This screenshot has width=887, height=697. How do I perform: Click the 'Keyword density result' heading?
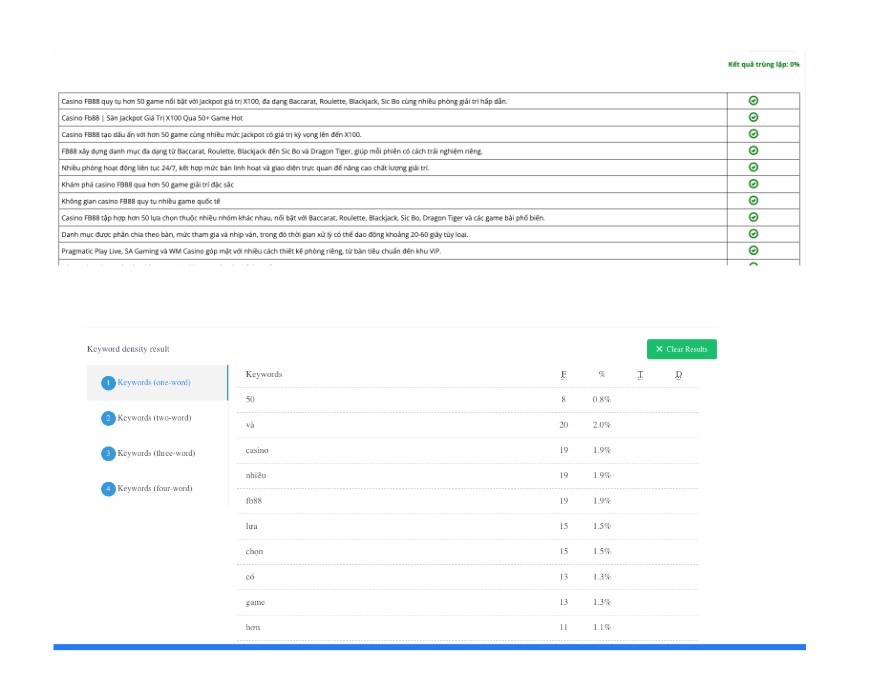(128, 349)
